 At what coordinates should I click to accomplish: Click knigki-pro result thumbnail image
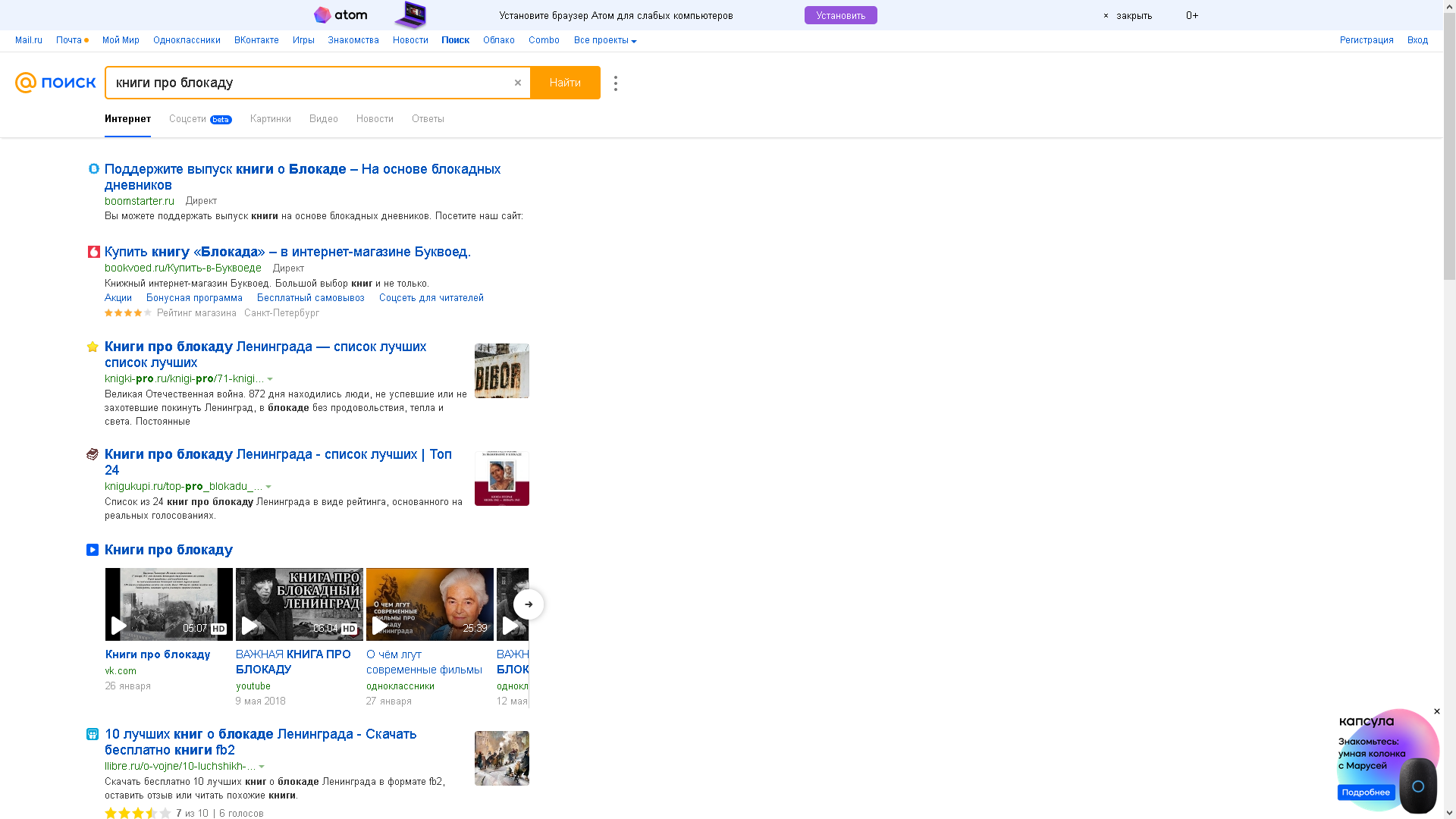[x=502, y=371]
